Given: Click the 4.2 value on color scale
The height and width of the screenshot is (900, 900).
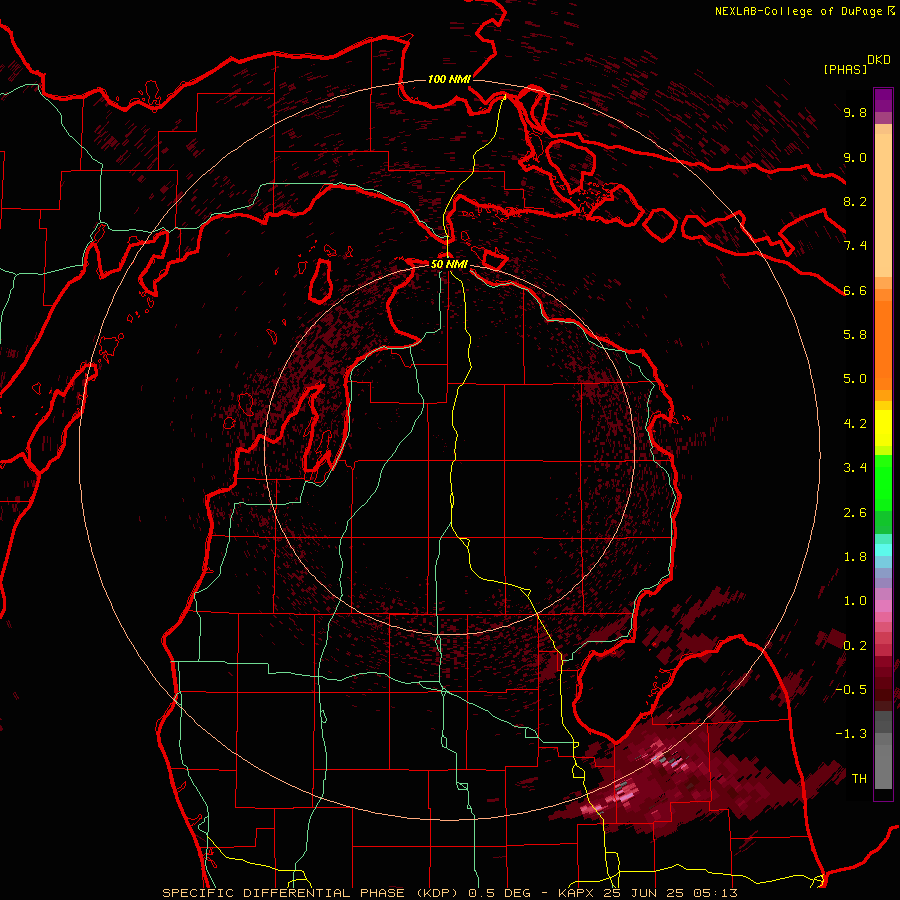Looking at the screenshot, I should (855, 424).
